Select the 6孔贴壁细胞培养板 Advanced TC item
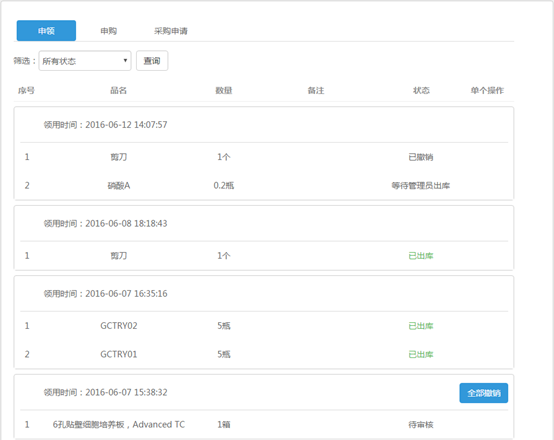Viewport: 554px width, 440px height. click(x=119, y=424)
